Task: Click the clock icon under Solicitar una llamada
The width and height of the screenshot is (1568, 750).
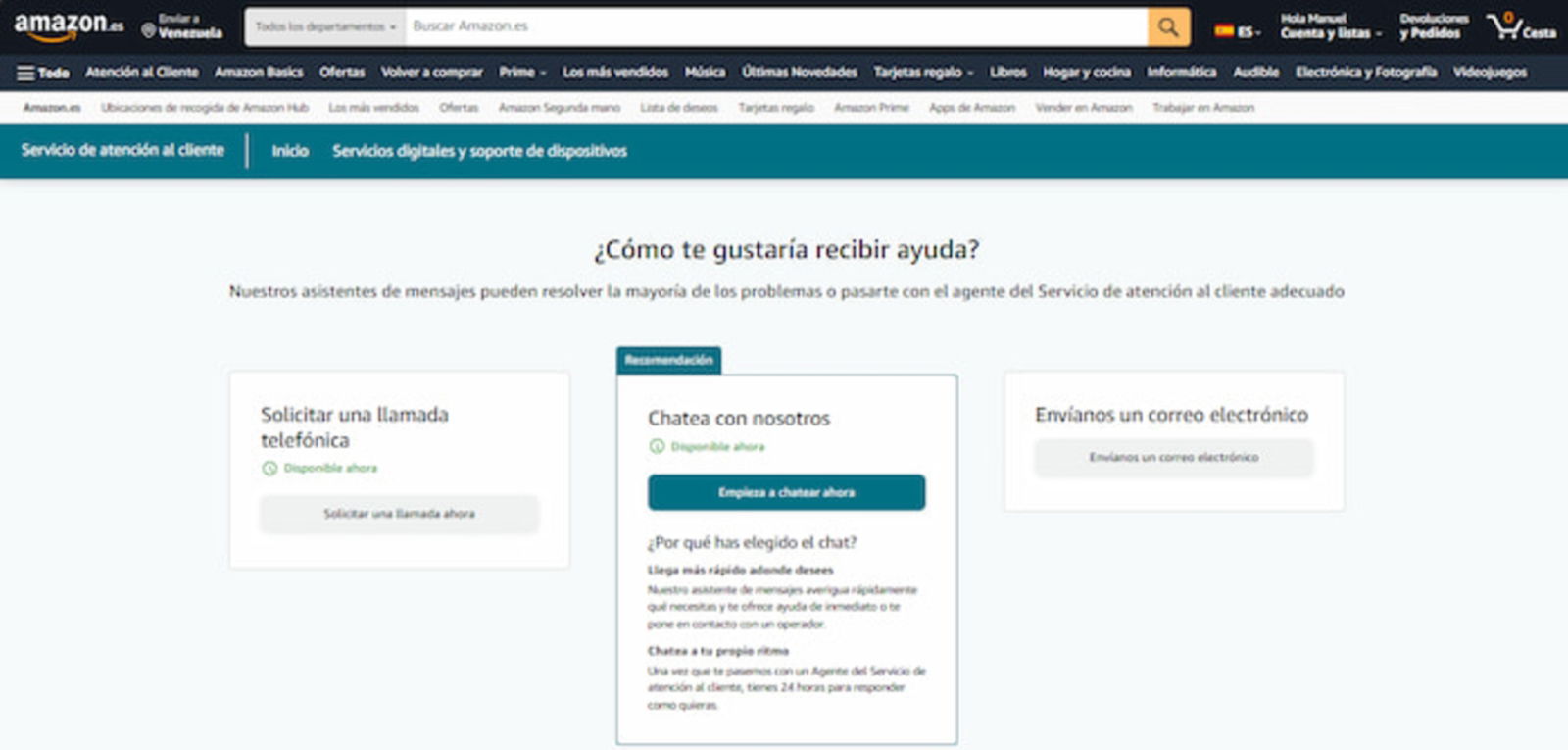Action: click(x=269, y=469)
